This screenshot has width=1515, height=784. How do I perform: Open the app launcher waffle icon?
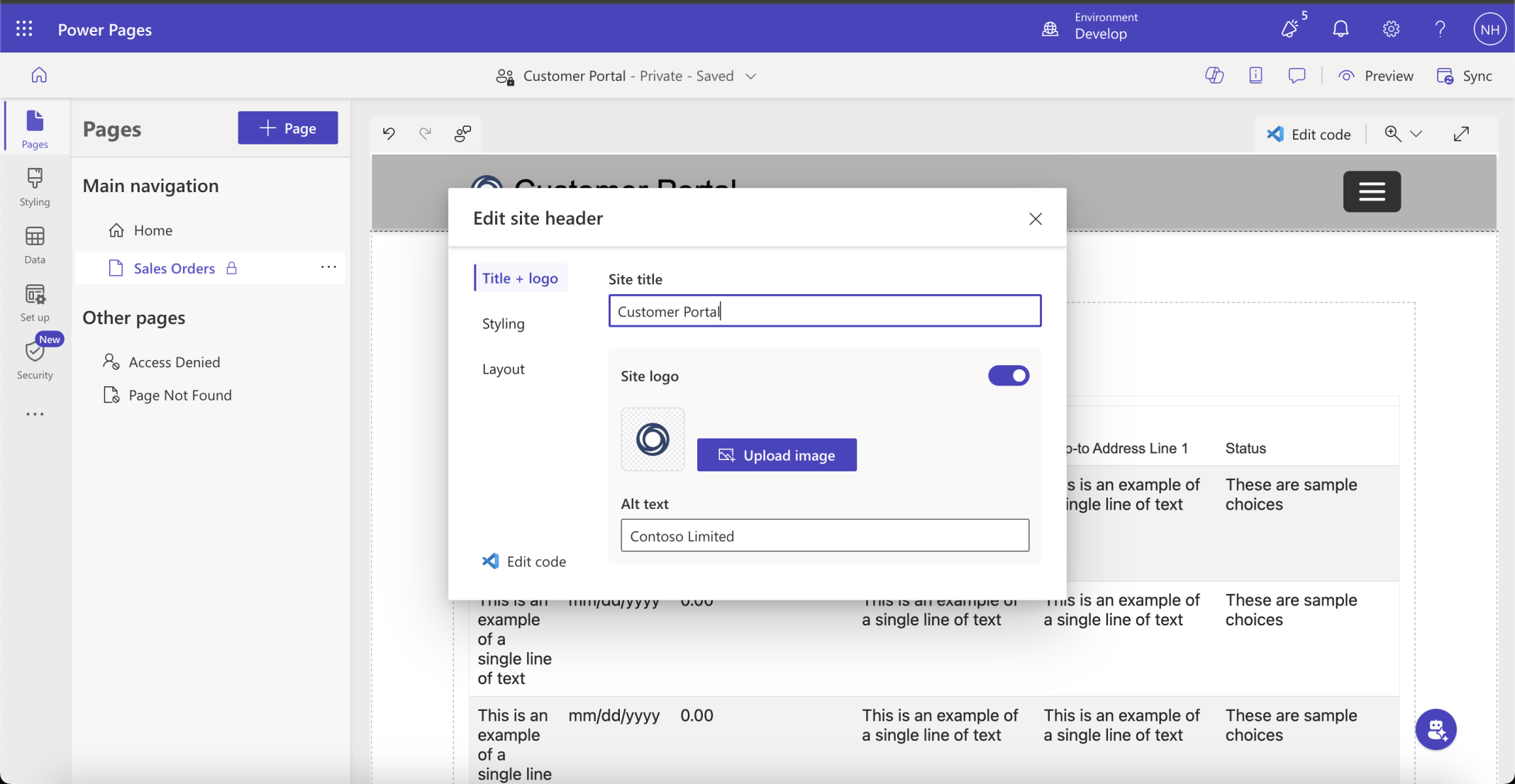point(24,29)
